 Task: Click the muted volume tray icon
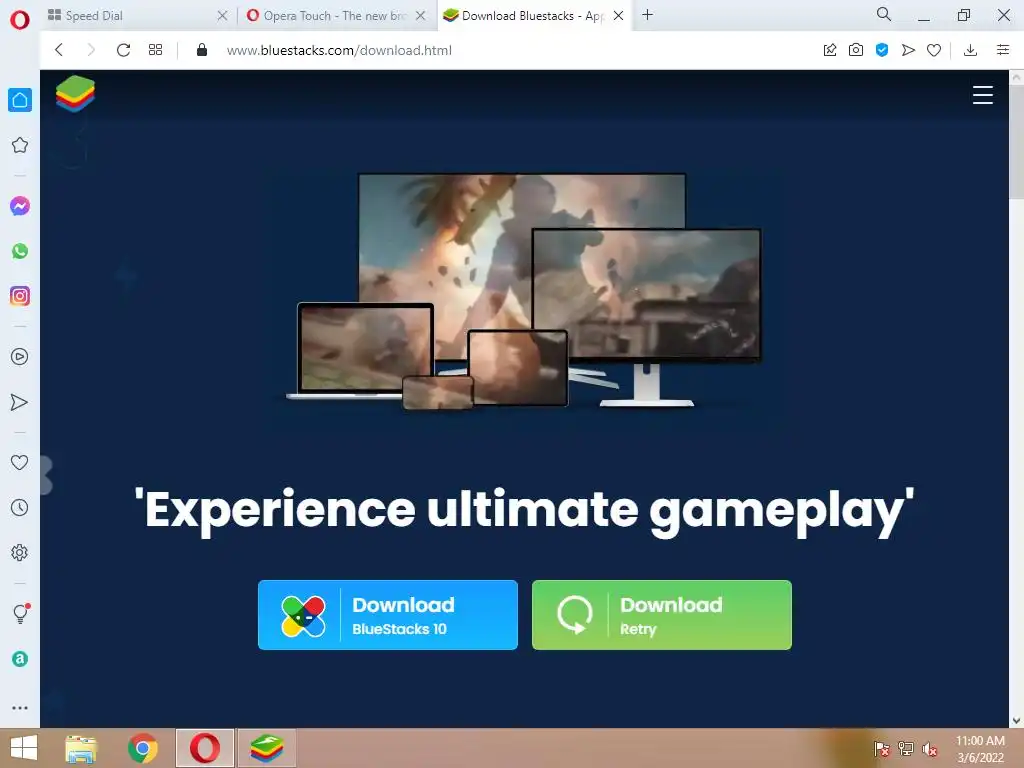tap(930, 749)
